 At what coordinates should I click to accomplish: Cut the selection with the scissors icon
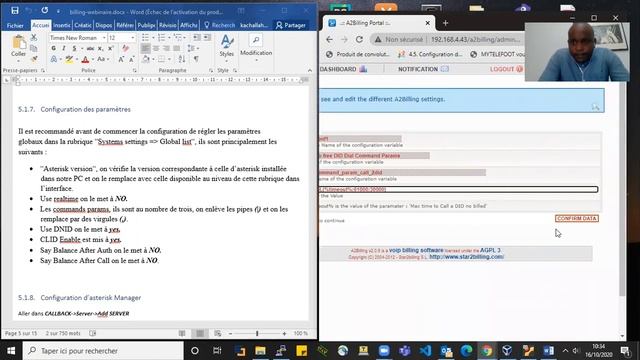[34, 38]
